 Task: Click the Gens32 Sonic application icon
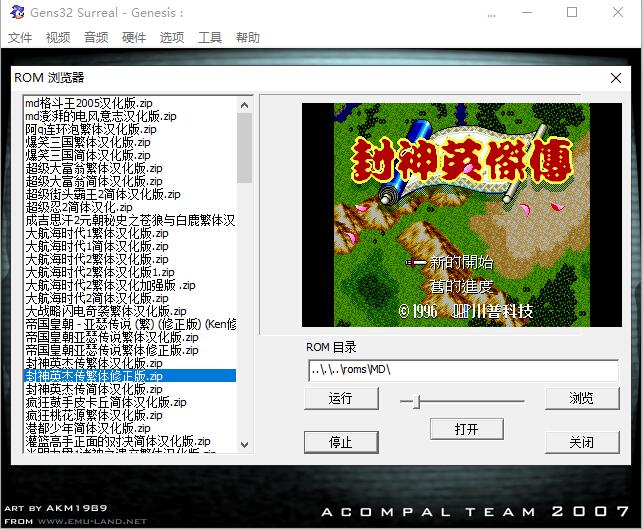(x=17, y=12)
